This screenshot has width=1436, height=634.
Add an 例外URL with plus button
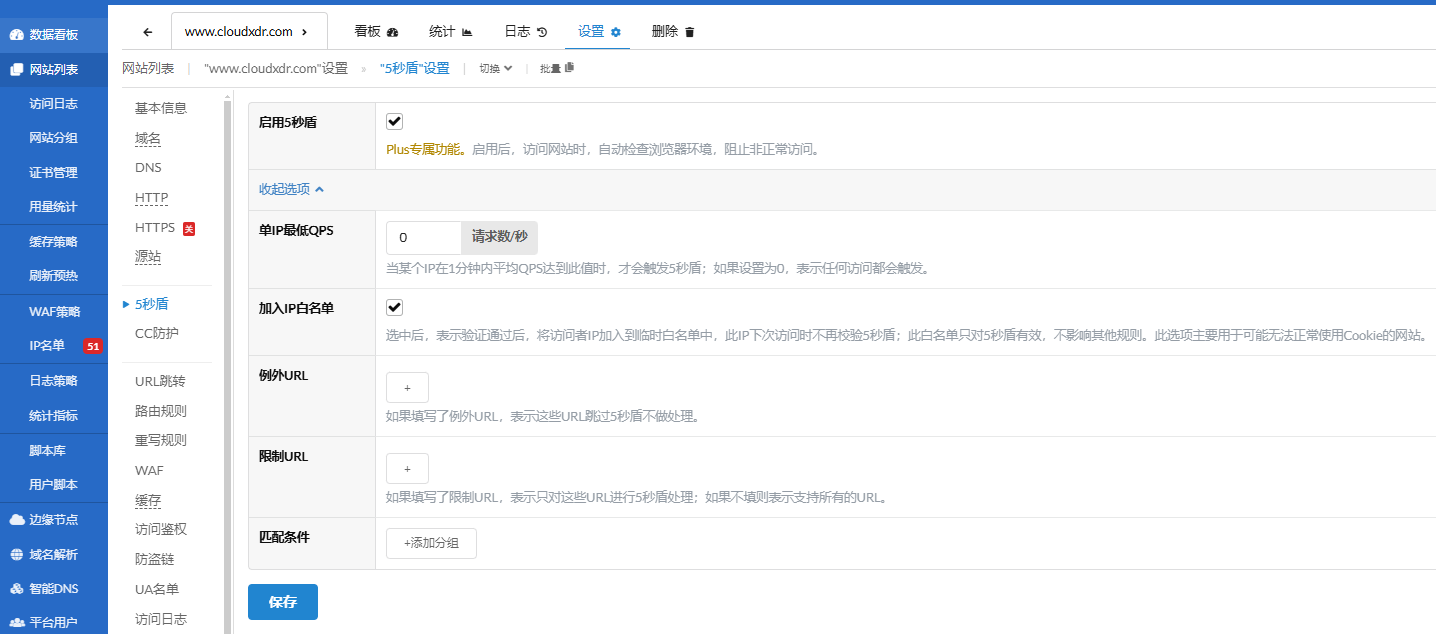tap(407, 388)
